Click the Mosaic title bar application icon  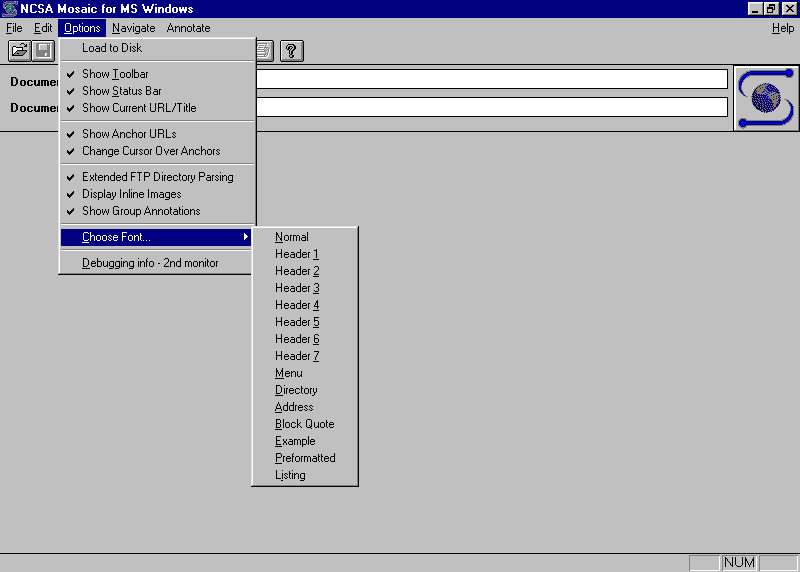click(10, 9)
